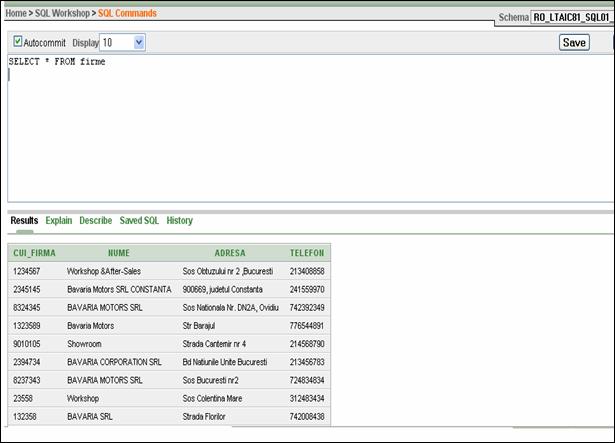Go to Home breadcrumb link
Image resolution: width=615 pixels, height=443 pixels.
point(15,13)
